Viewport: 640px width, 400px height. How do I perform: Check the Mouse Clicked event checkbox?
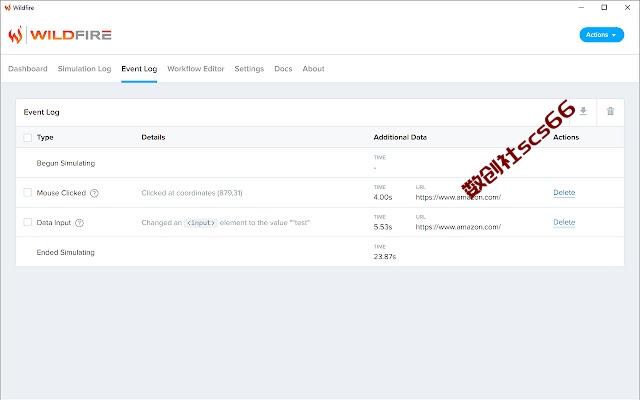[27, 192]
